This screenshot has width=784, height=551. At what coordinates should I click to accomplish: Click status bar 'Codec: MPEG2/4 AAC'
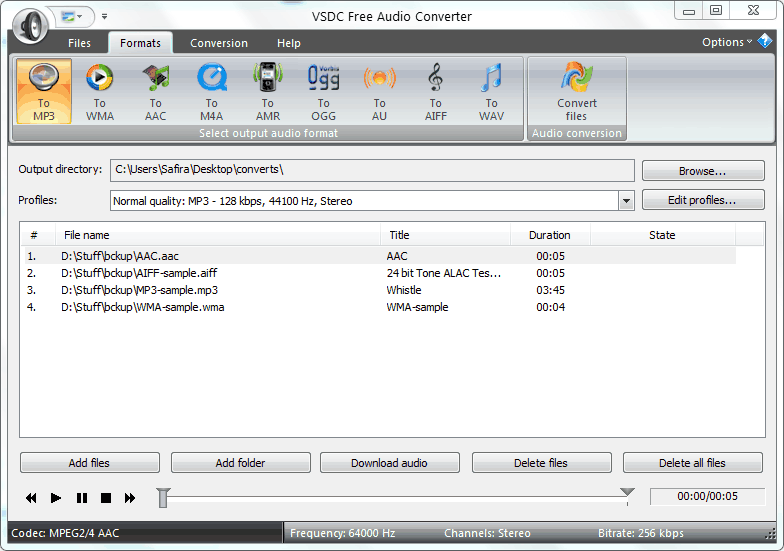tap(65, 533)
